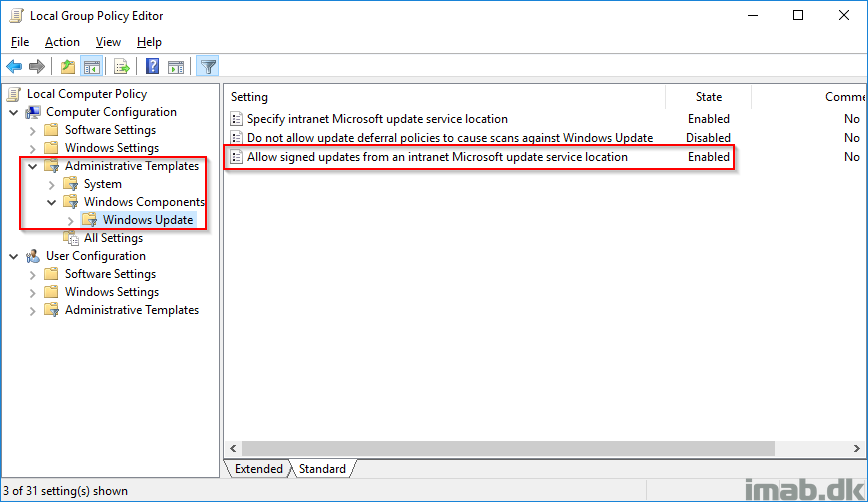
Task: Toggle the Show/Hide Console Tree icon
Action: pos(92,67)
